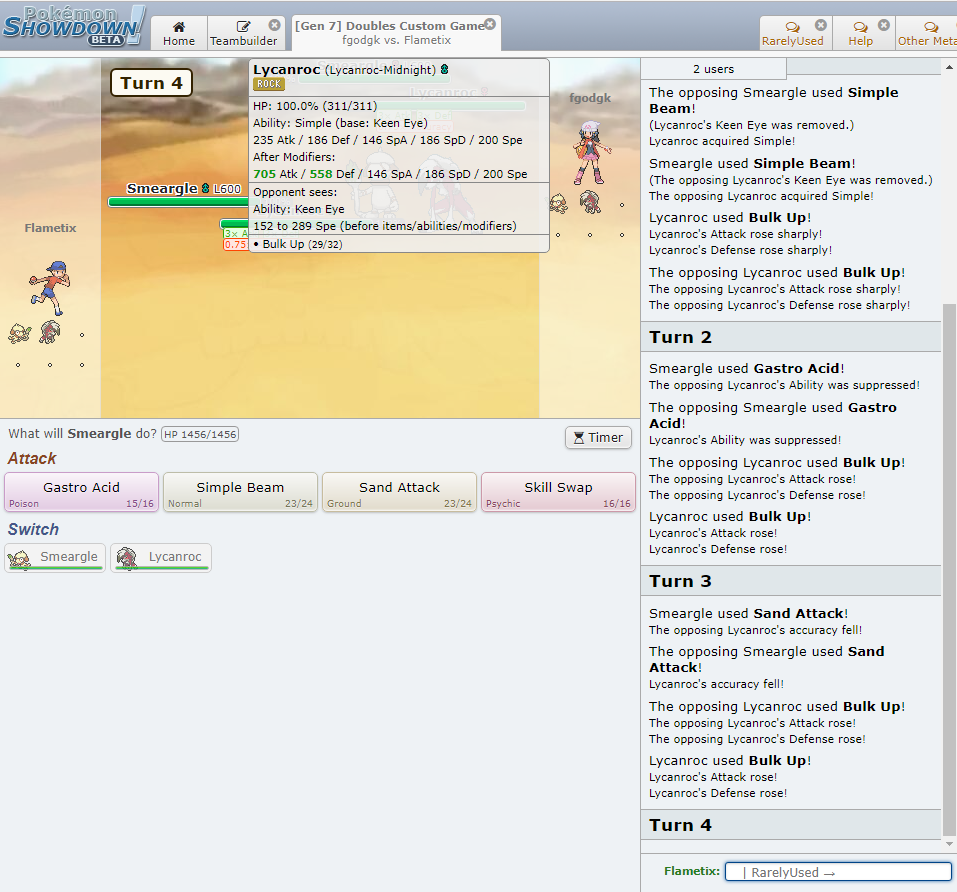
Task: Click the Turn 4 header in log
Action: click(x=791, y=825)
